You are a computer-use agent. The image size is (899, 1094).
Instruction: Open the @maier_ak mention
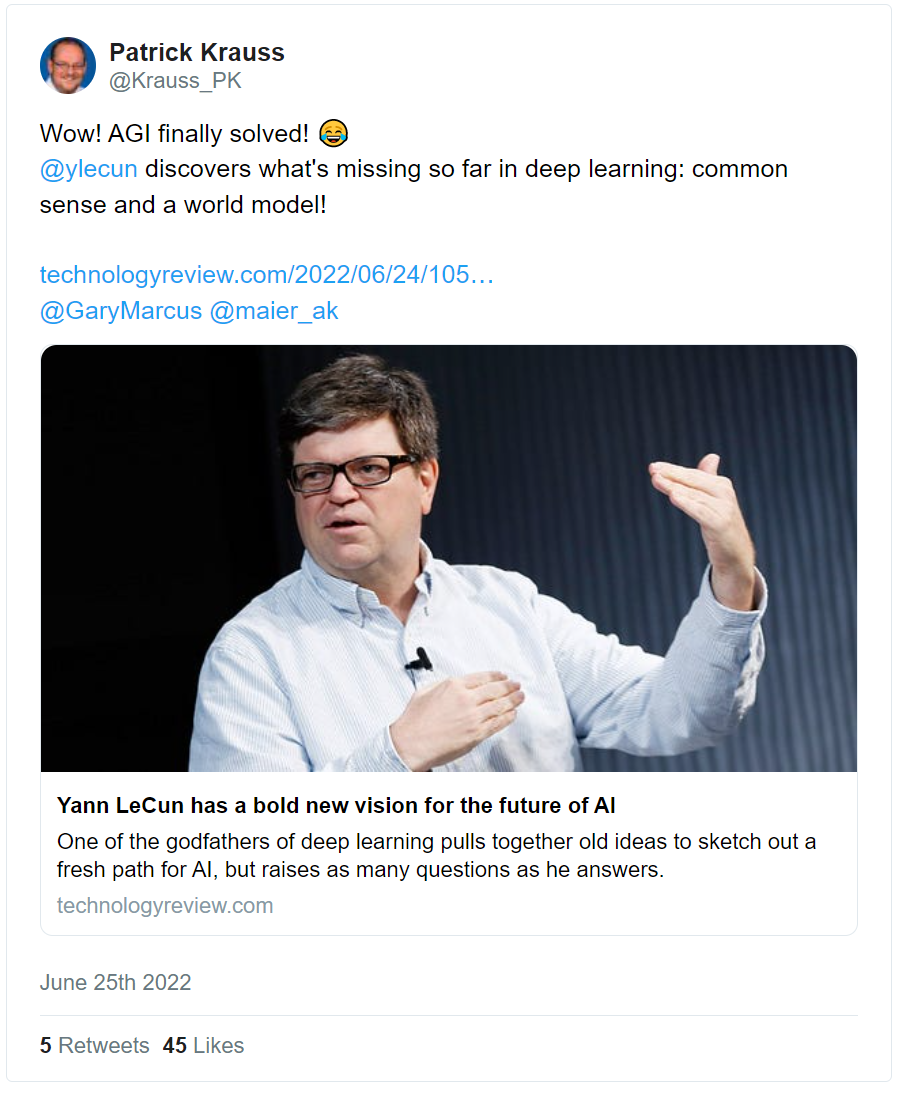pos(274,311)
